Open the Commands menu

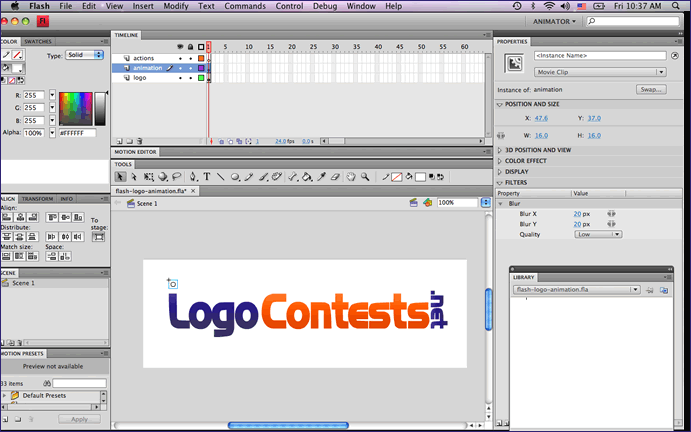pyautogui.click(x=245, y=6)
